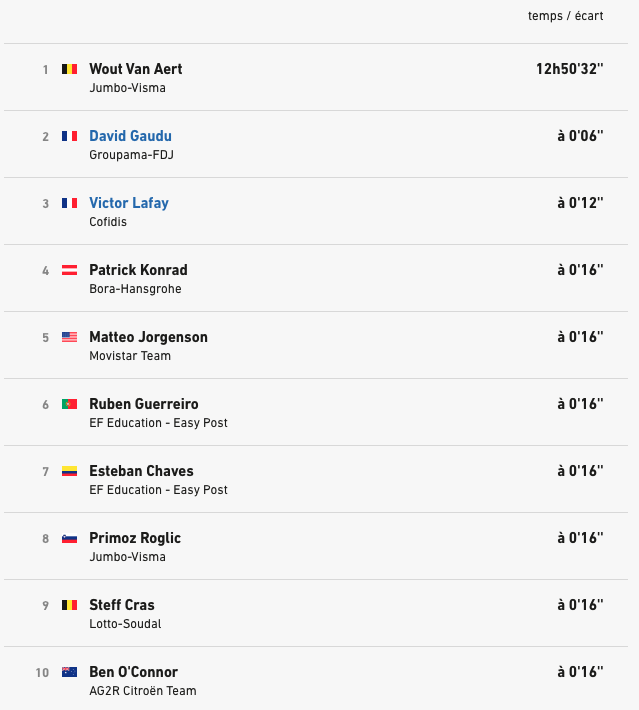Click the Australian flag next to Ben O'Connor
This screenshot has width=639, height=710.
[x=69, y=672]
